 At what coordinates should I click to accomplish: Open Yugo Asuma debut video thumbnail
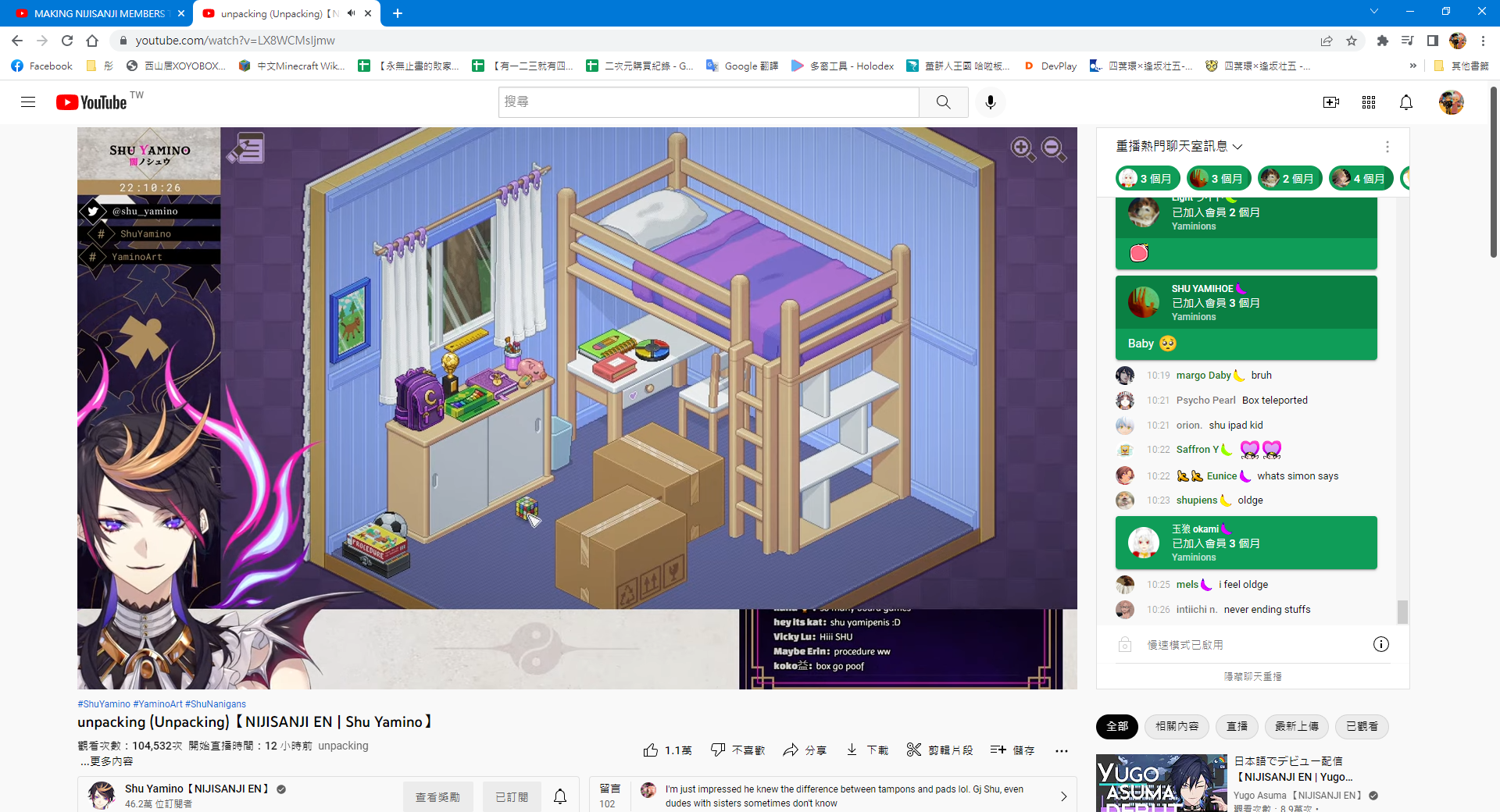click(1162, 783)
